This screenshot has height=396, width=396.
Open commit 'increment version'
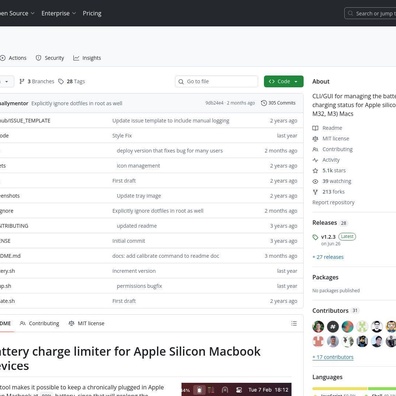[134, 271]
